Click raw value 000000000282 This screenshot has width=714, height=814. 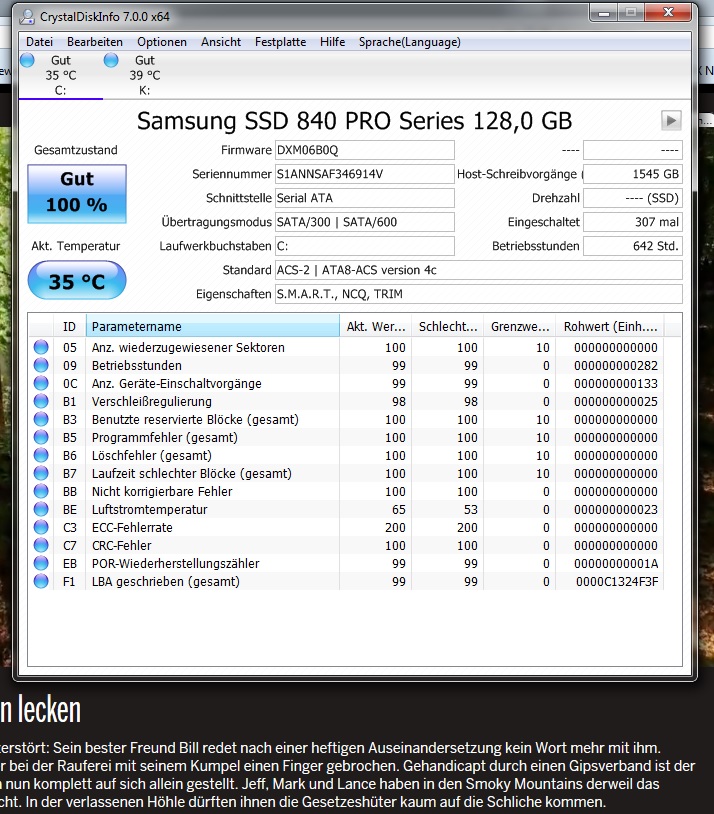click(x=616, y=365)
